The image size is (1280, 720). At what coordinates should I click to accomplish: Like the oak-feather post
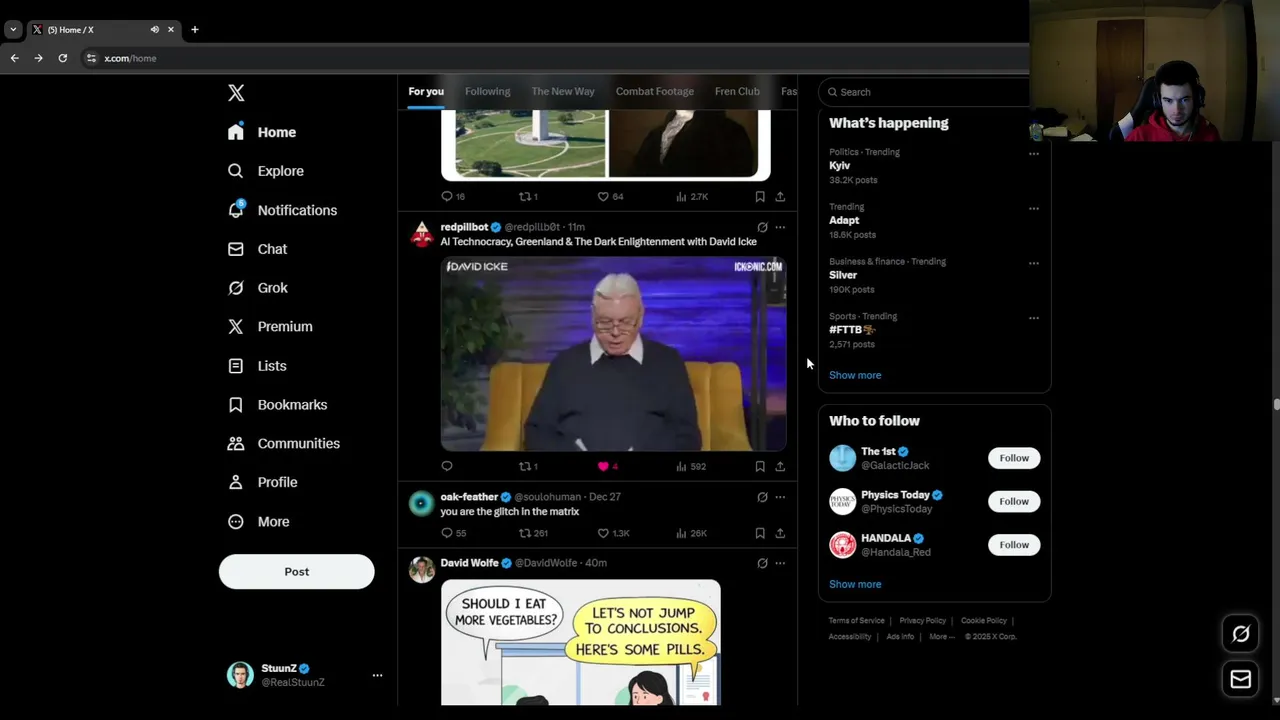click(612, 533)
